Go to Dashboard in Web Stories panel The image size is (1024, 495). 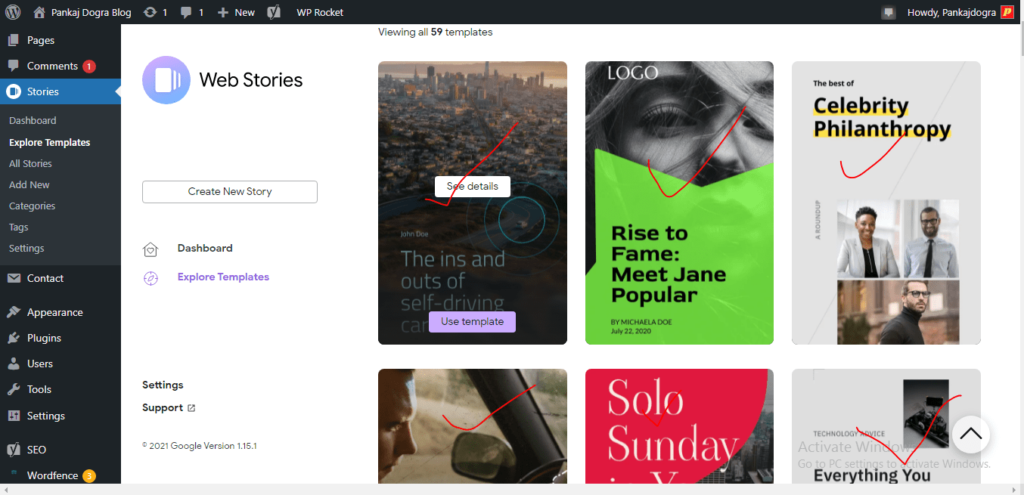point(205,248)
